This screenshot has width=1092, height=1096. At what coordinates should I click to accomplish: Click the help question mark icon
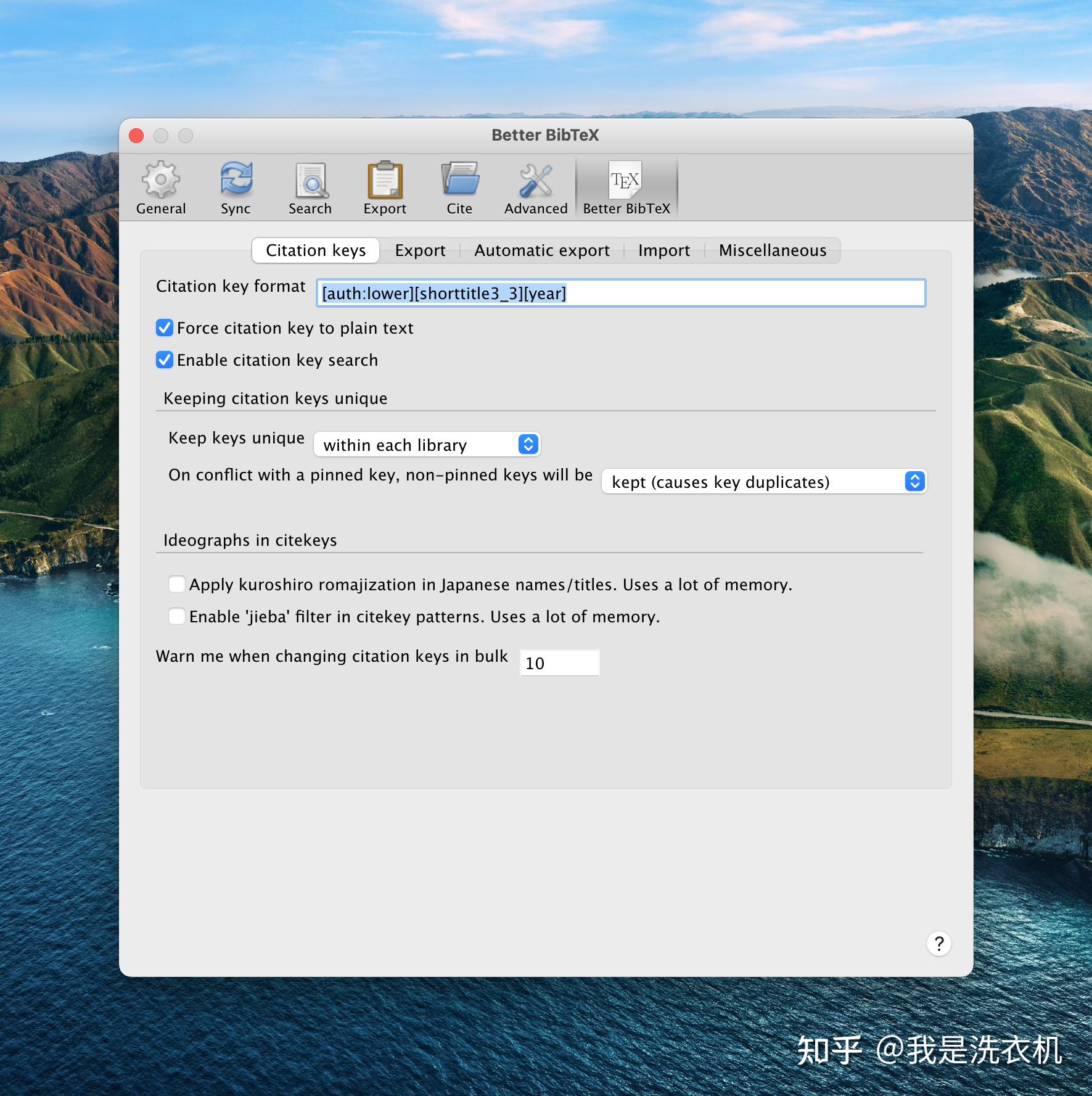938,944
